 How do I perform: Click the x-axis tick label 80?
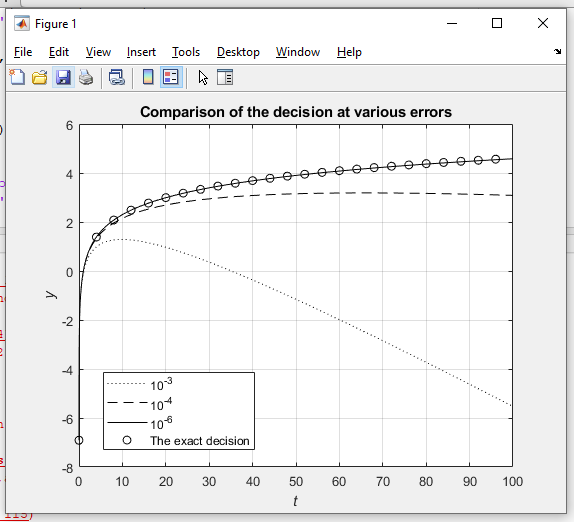click(x=426, y=481)
